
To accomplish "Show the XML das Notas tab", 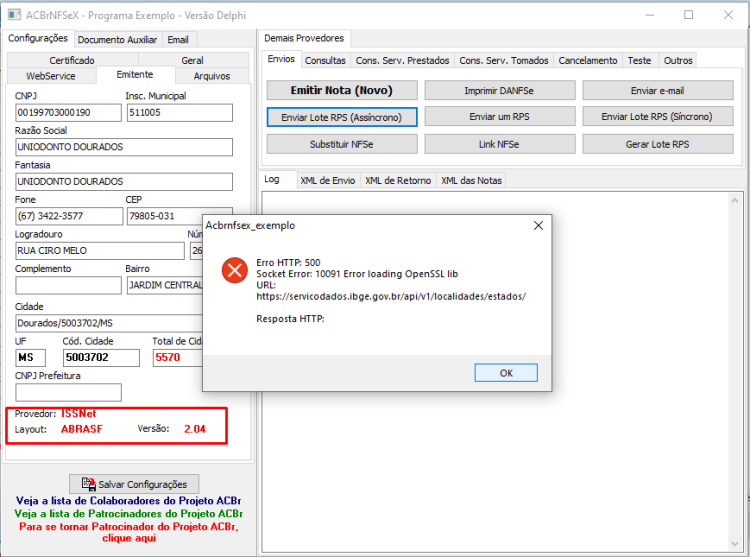I will click(472, 181).
